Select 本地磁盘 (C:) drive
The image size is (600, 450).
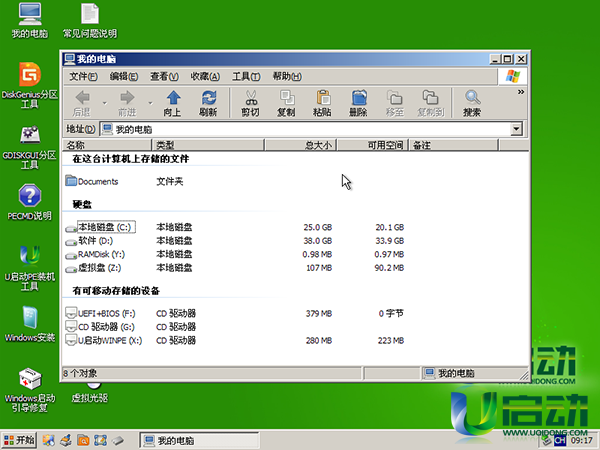pos(100,227)
